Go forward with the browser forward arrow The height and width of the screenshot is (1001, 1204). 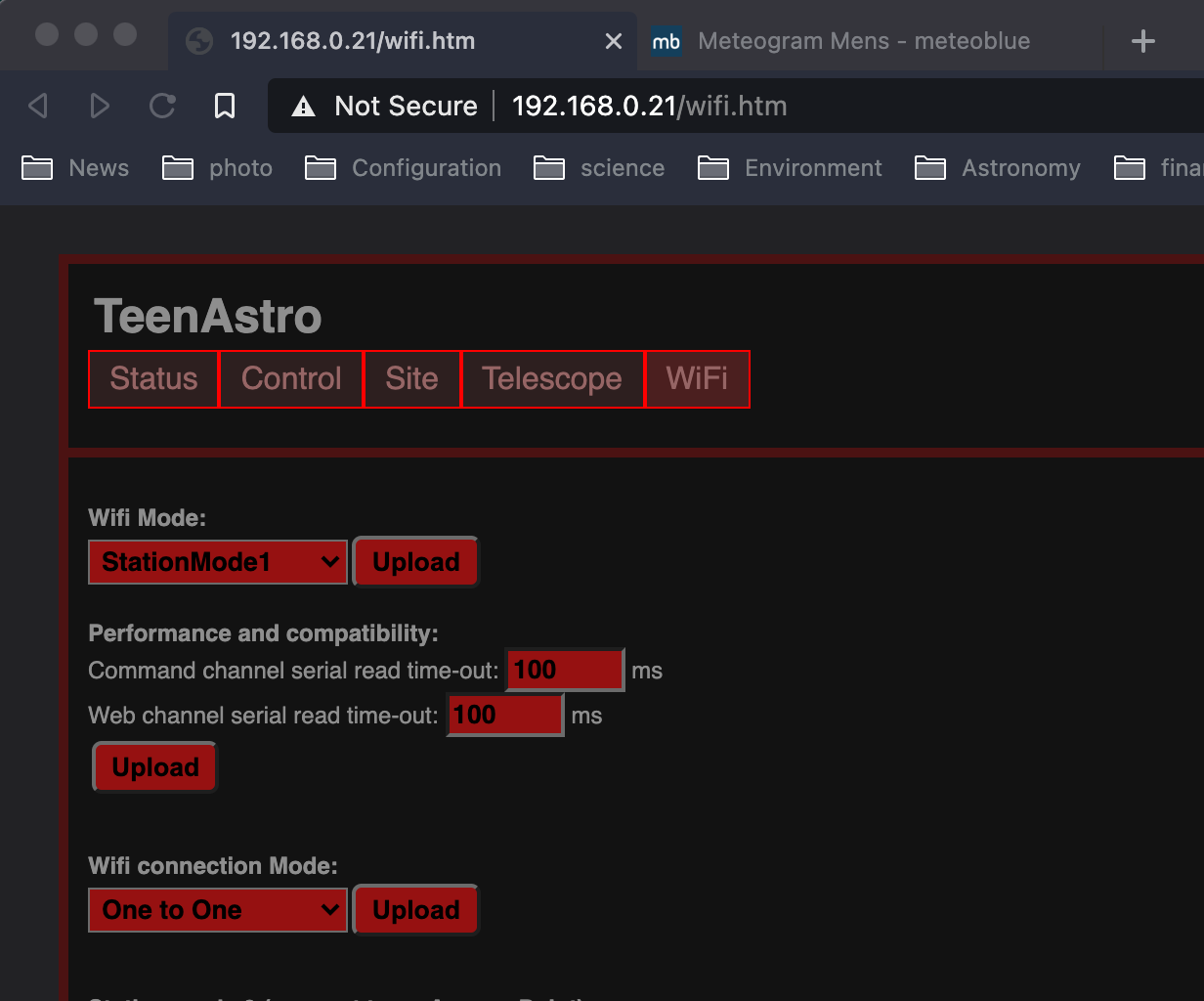pos(100,106)
